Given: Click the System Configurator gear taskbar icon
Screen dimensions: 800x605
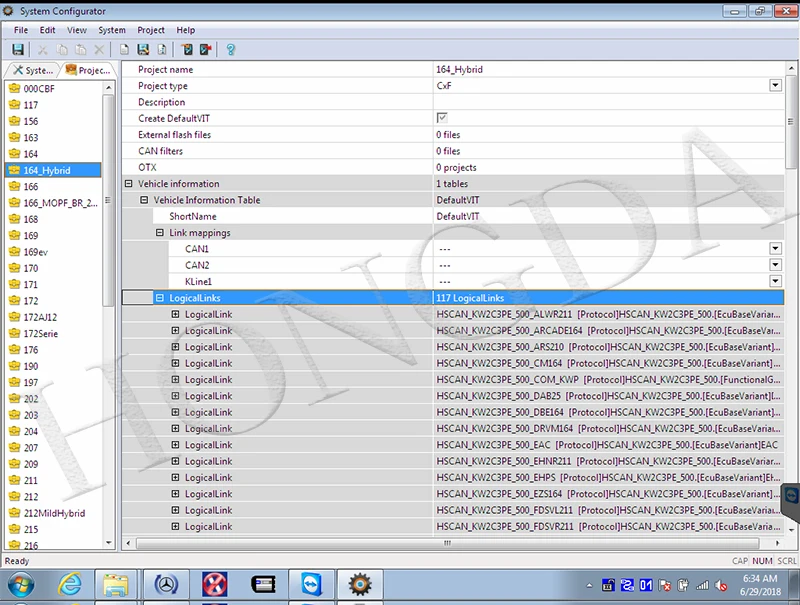Looking at the screenshot, I should [x=360, y=585].
